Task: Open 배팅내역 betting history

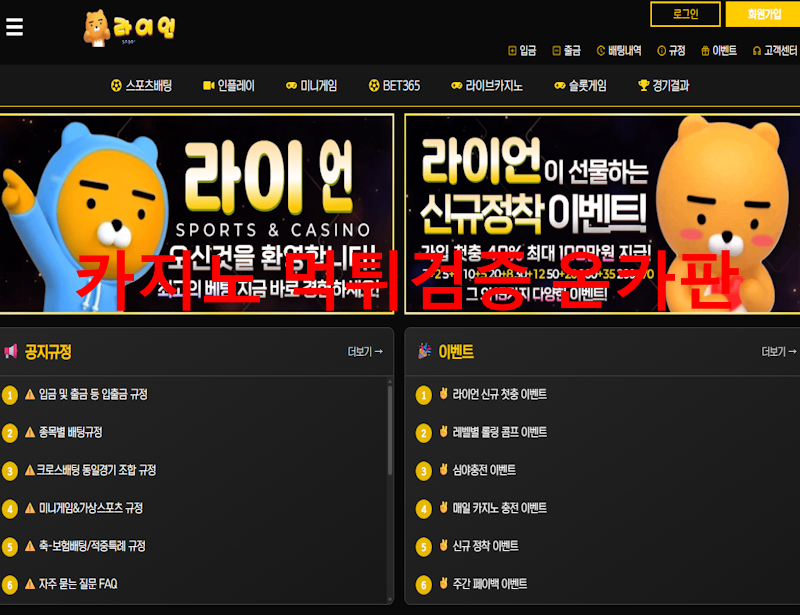Action: (619, 51)
